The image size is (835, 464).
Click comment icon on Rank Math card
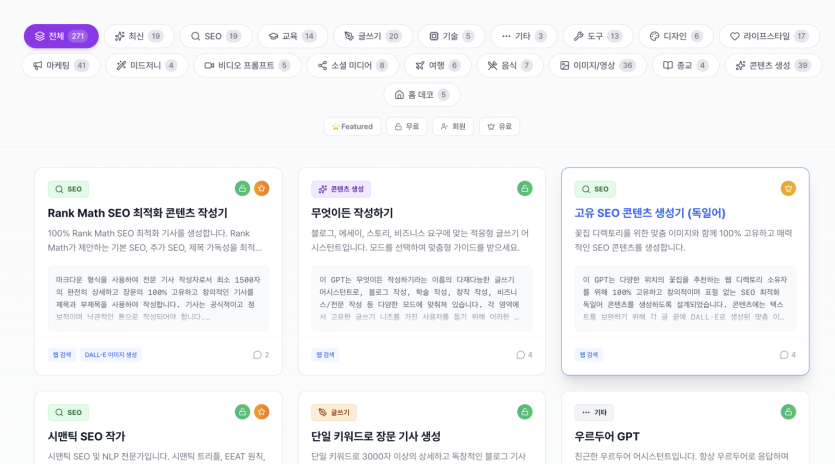point(257,355)
